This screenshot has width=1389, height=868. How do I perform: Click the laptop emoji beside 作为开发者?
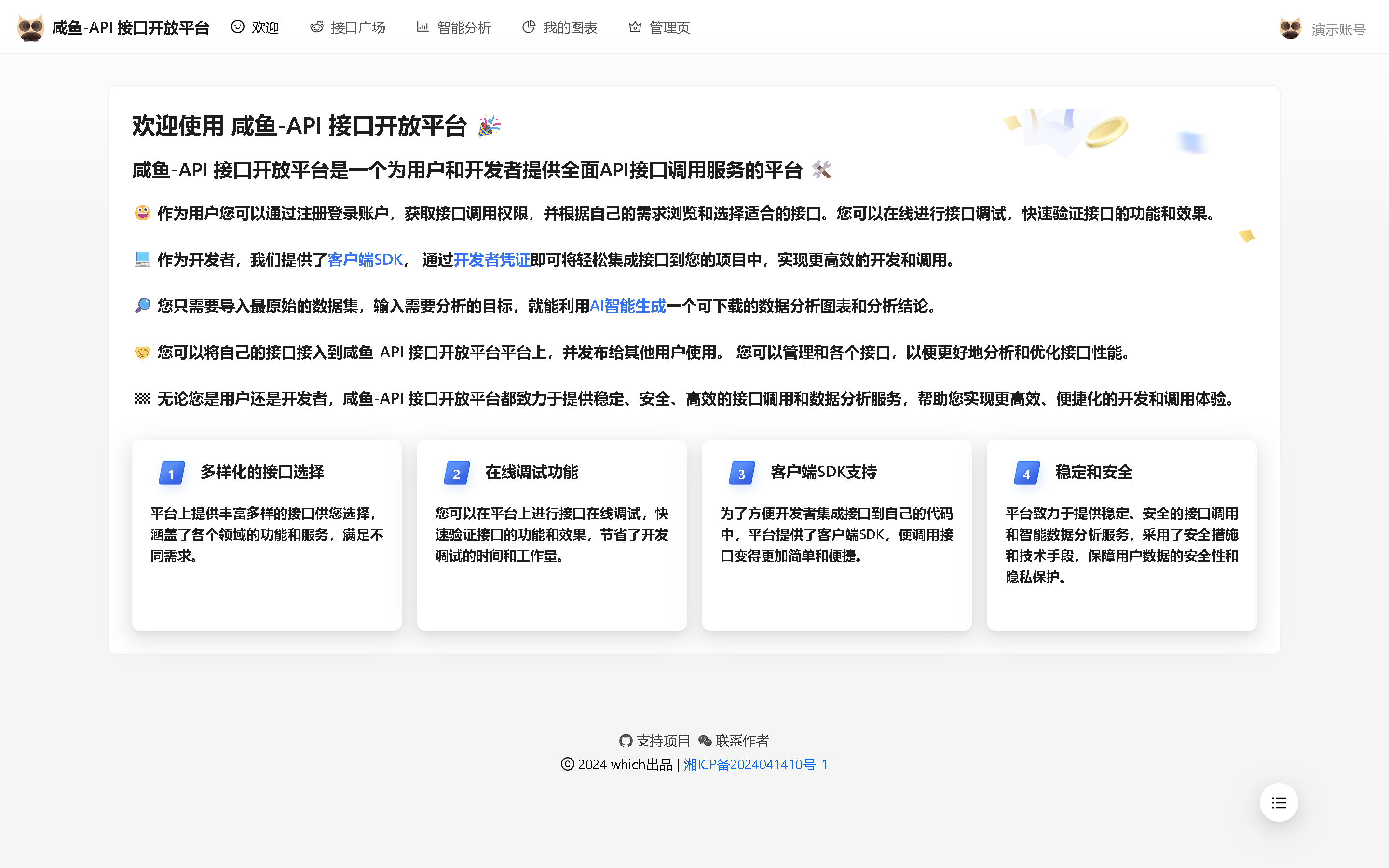tap(142, 259)
